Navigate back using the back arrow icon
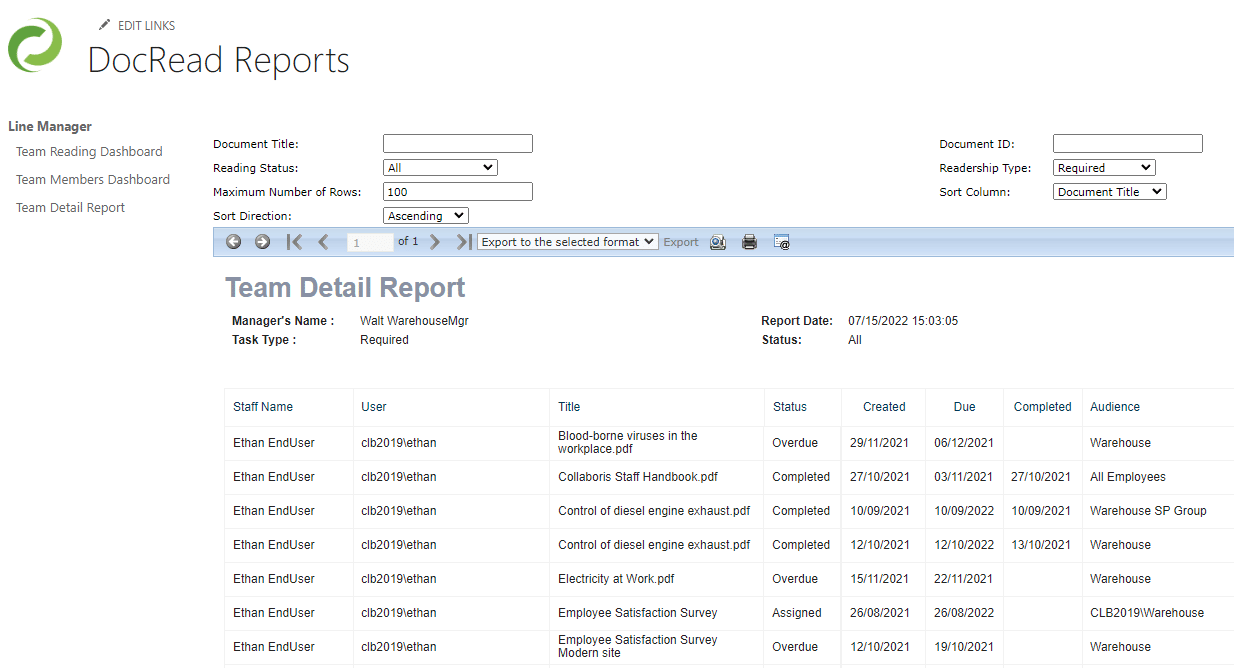Screen dimensions: 1234x668 click(233, 241)
